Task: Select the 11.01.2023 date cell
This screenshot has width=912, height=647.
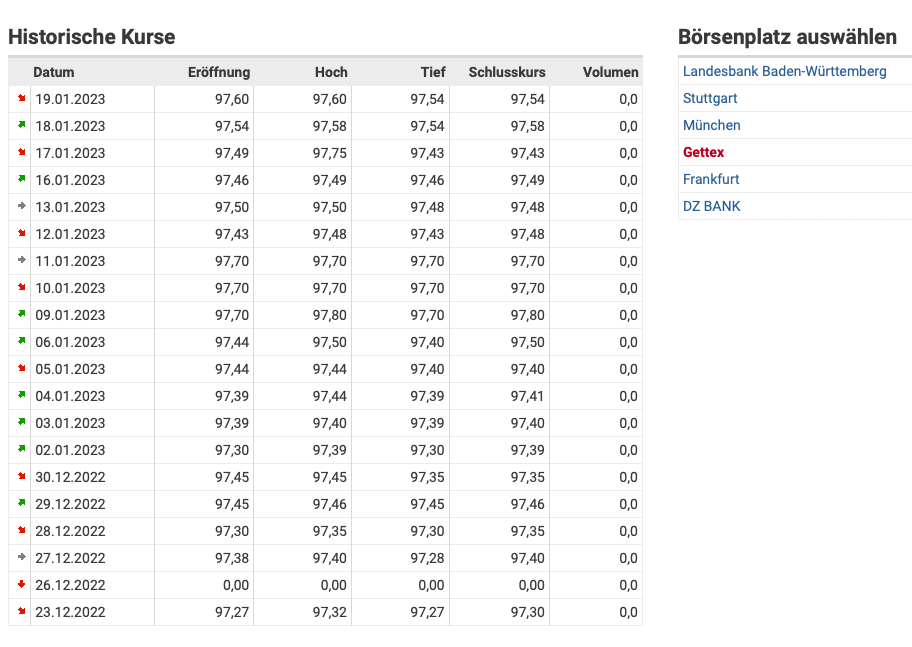Action: pyautogui.click(x=70, y=261)
